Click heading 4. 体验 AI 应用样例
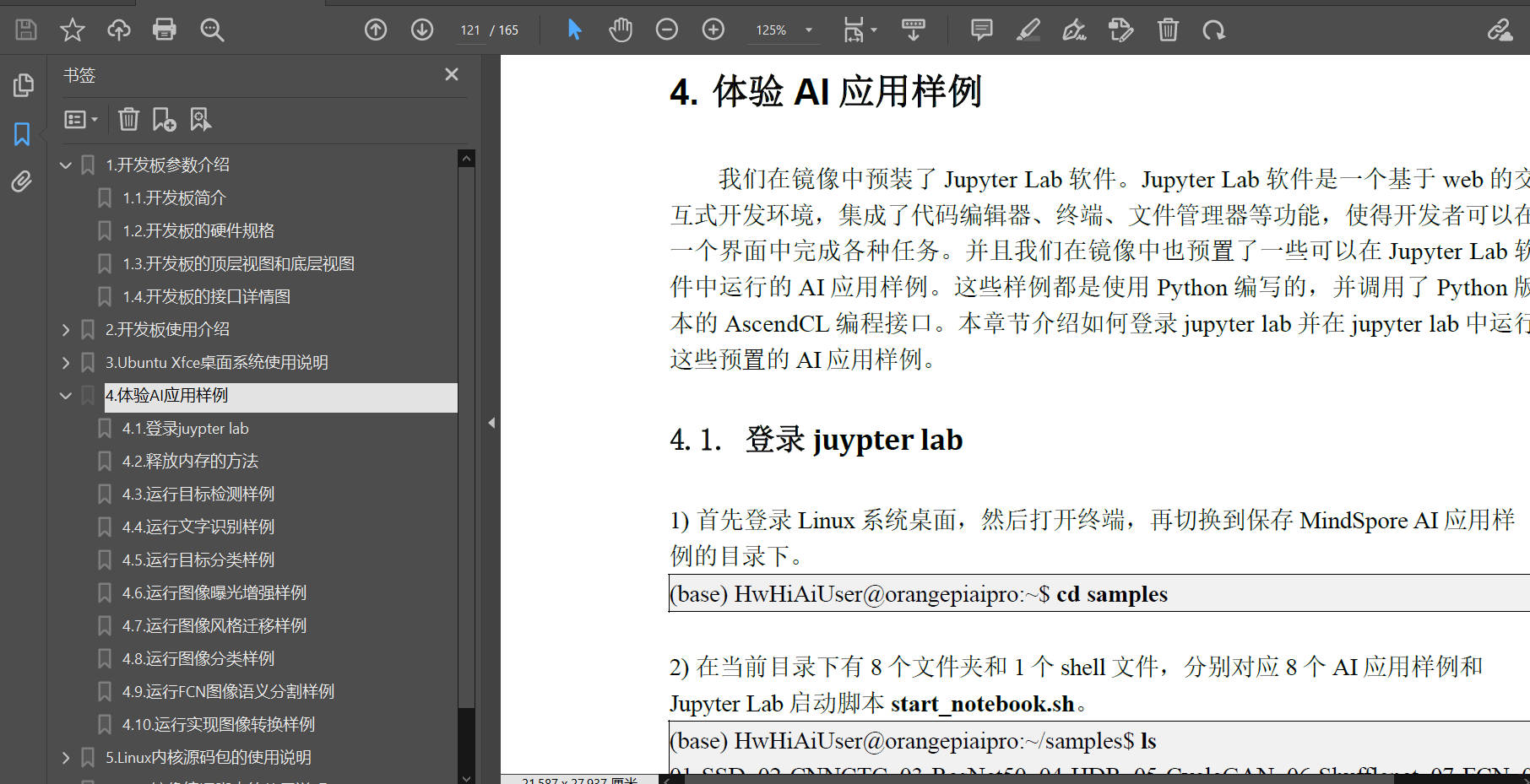Screen dimensions: 1530x784 (x=825, y=91)
